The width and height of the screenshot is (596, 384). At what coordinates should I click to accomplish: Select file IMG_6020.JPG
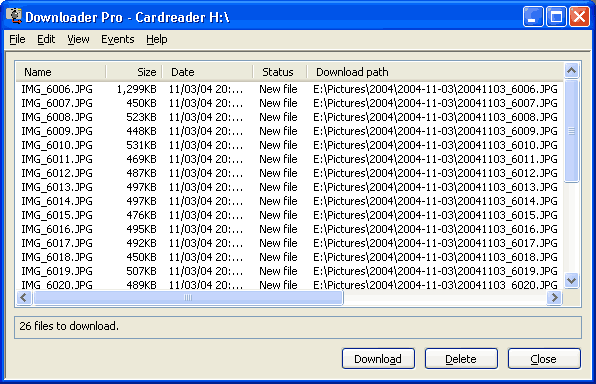[57, 285]
